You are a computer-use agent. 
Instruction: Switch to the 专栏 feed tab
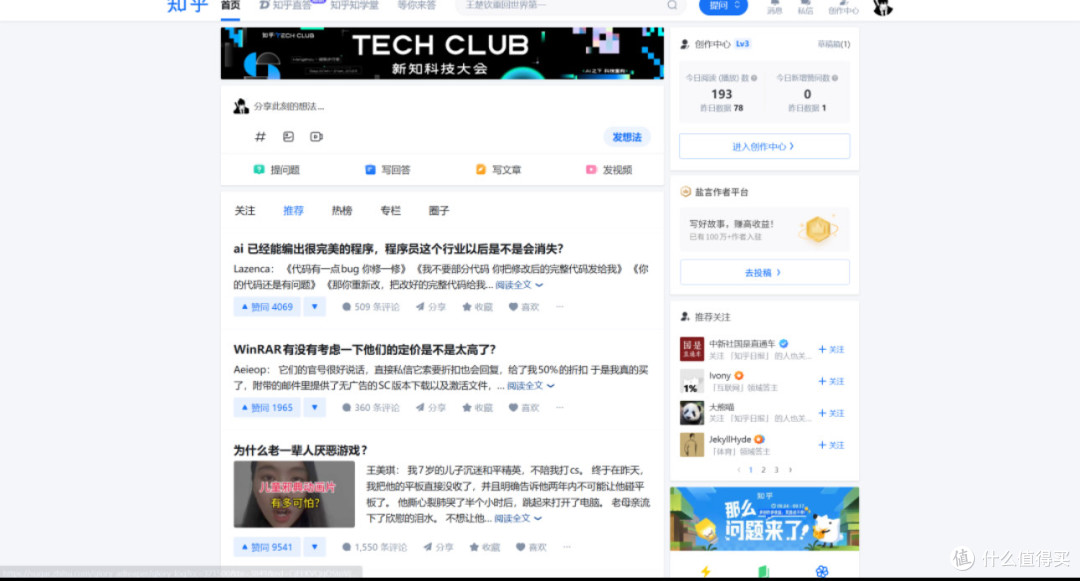pyautogui.click(x=391, y=211)
